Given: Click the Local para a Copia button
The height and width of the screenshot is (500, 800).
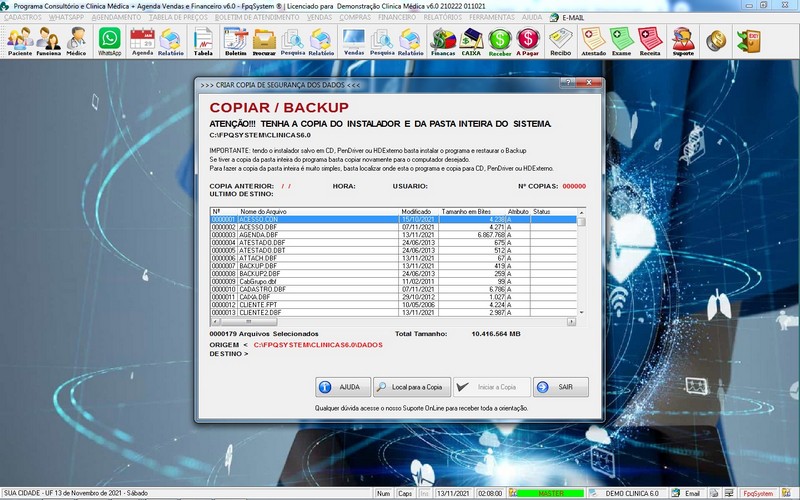Looking at the screenshot, I should pos(412,387).
